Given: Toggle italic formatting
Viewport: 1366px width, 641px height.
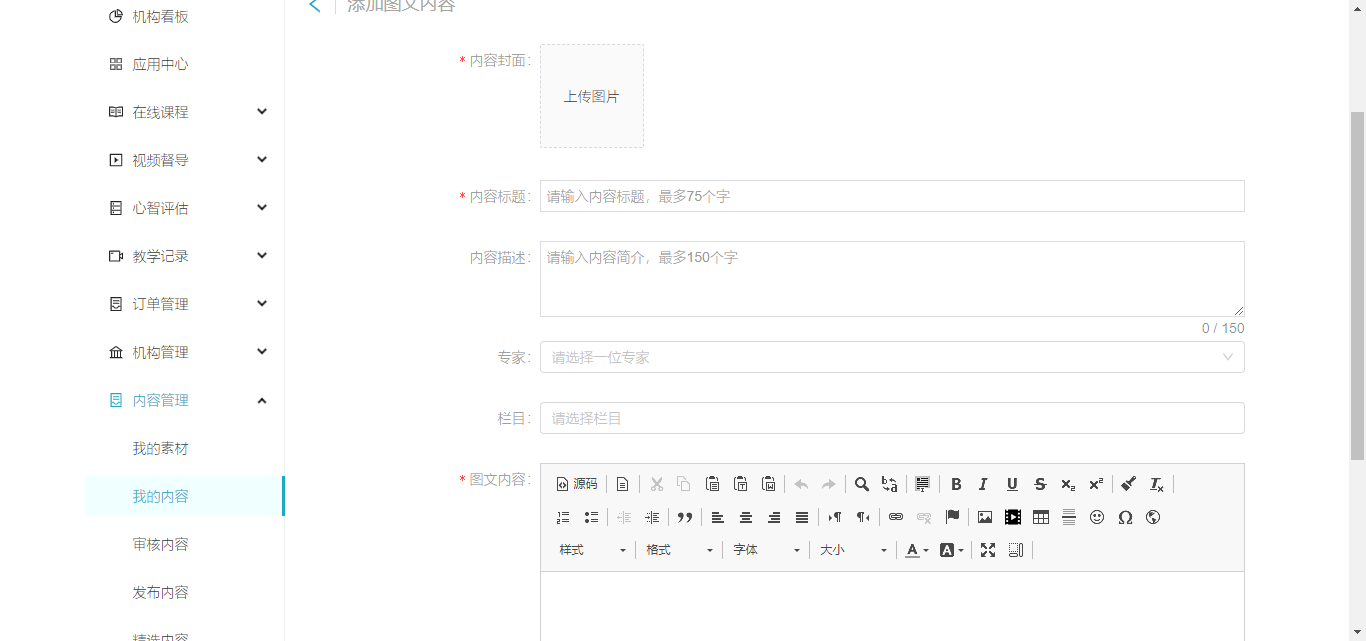Looking at the screenshot, I should (984, 484).
